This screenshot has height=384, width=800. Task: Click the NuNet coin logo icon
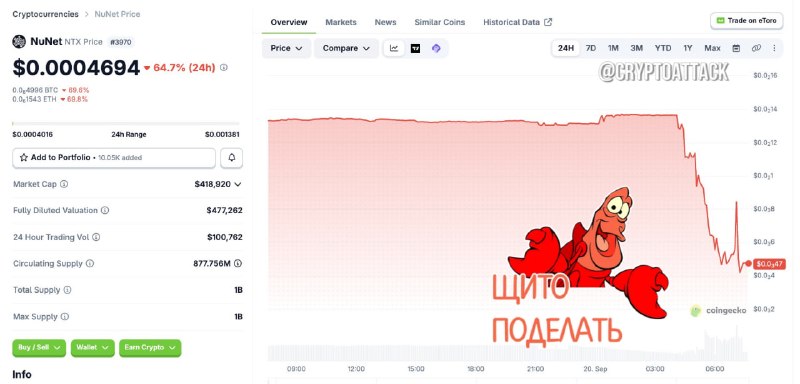[x=19, y=42]
